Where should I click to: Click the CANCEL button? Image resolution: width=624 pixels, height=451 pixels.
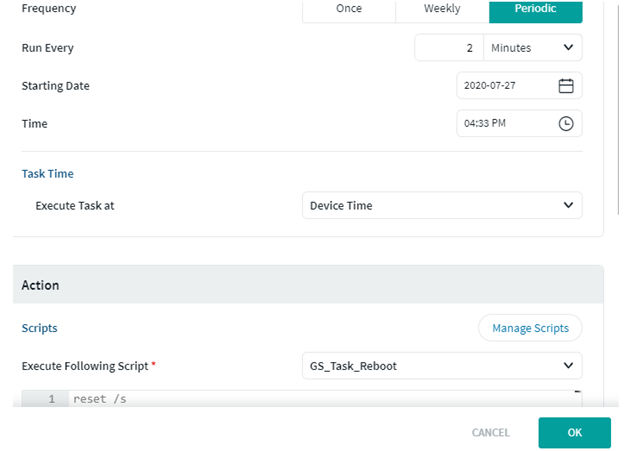coord(490,432)
